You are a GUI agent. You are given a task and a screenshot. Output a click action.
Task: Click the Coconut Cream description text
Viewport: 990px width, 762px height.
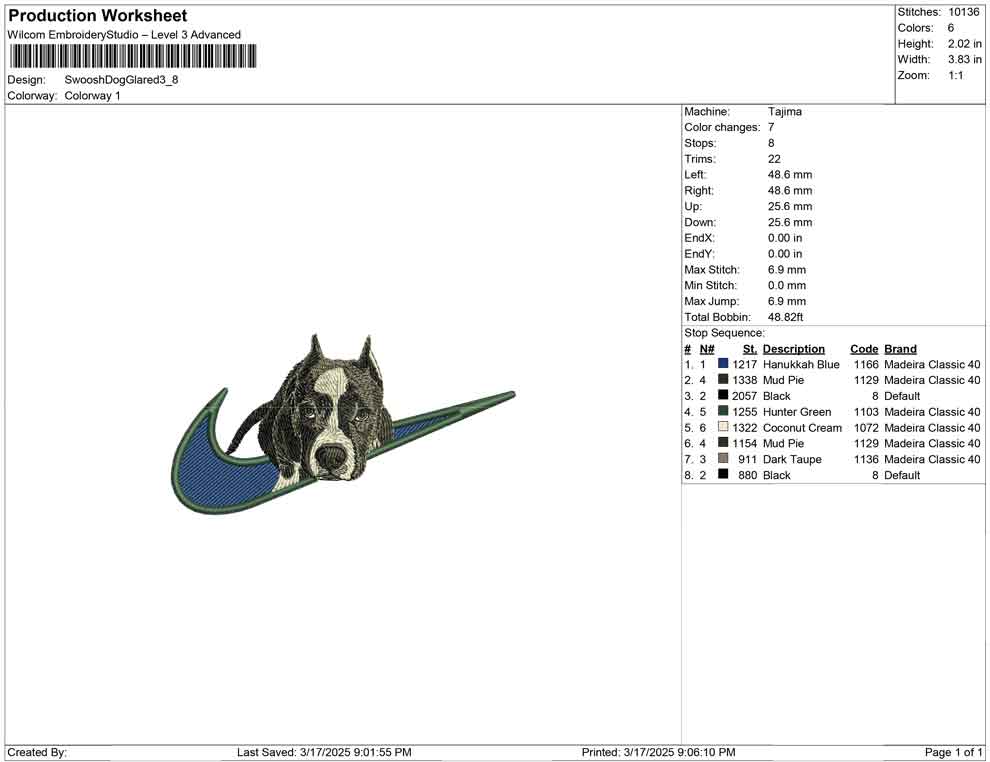point(802,427)
